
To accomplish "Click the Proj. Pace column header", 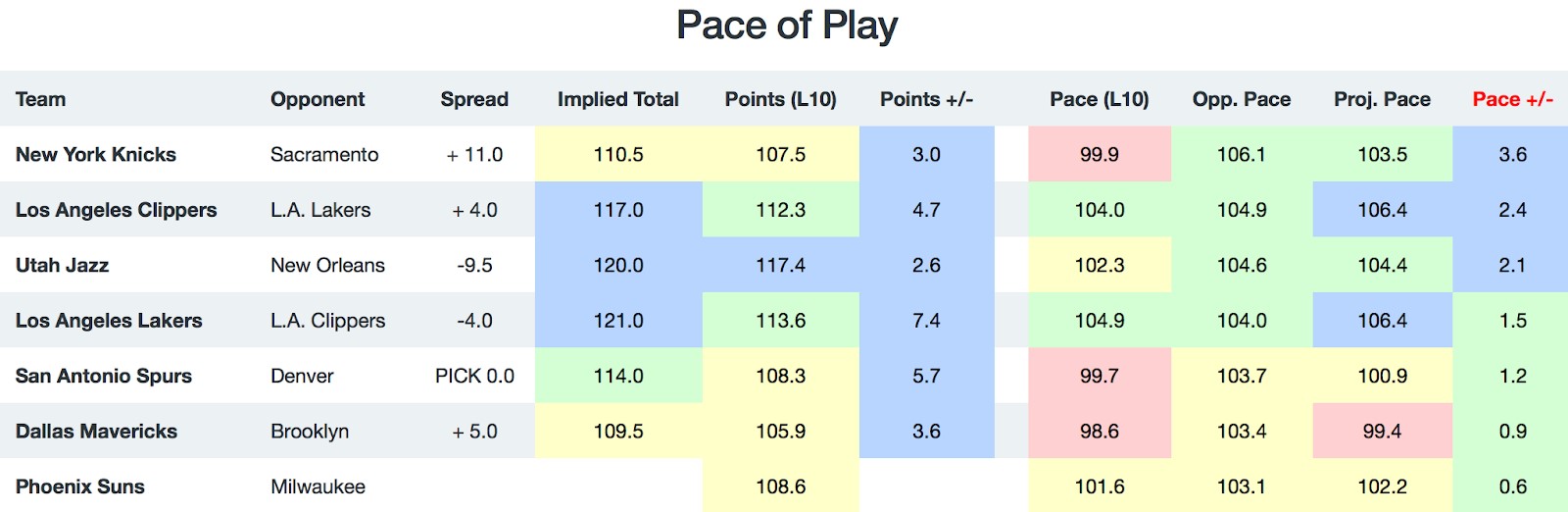I will coord(1382,99).
